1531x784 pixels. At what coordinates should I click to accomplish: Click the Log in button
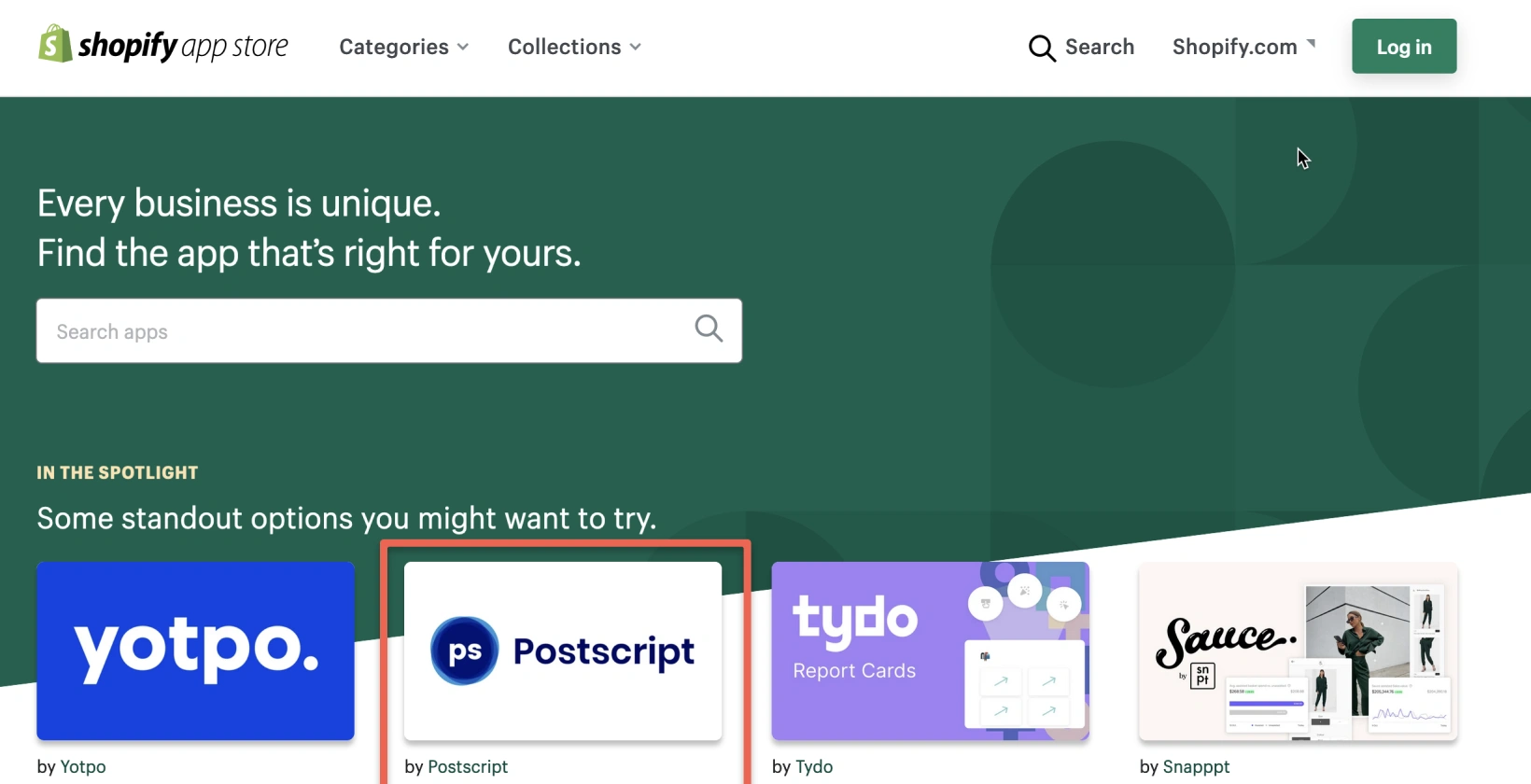1404,47
